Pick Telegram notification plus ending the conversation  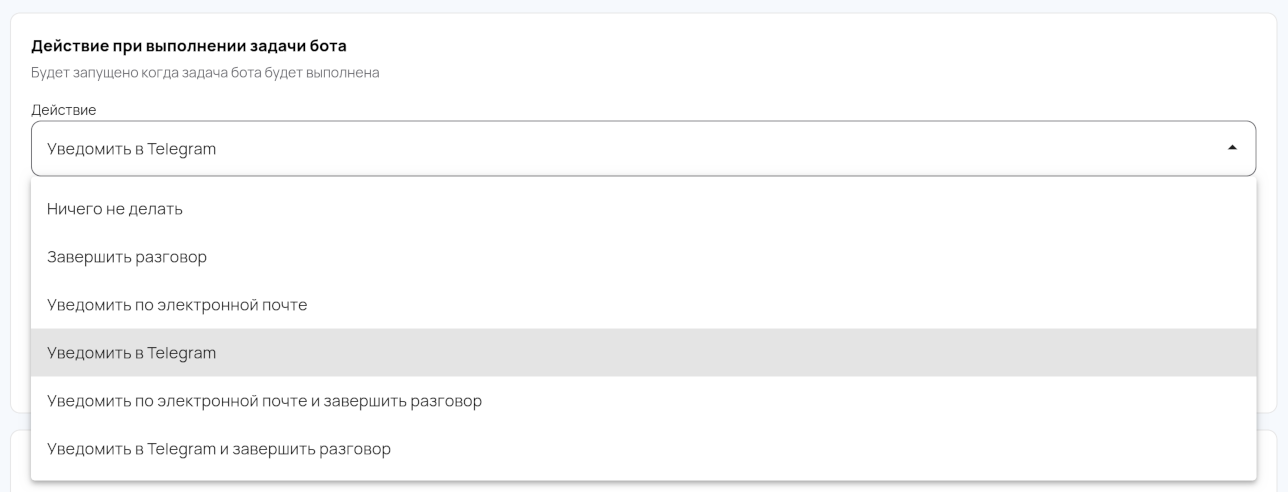pyautogui.click(x=219, y=449)
